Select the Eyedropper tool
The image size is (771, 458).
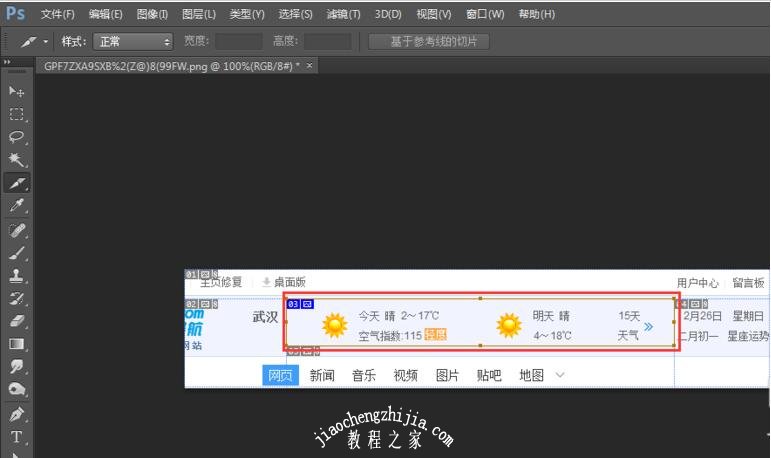(x=16, y=206)
